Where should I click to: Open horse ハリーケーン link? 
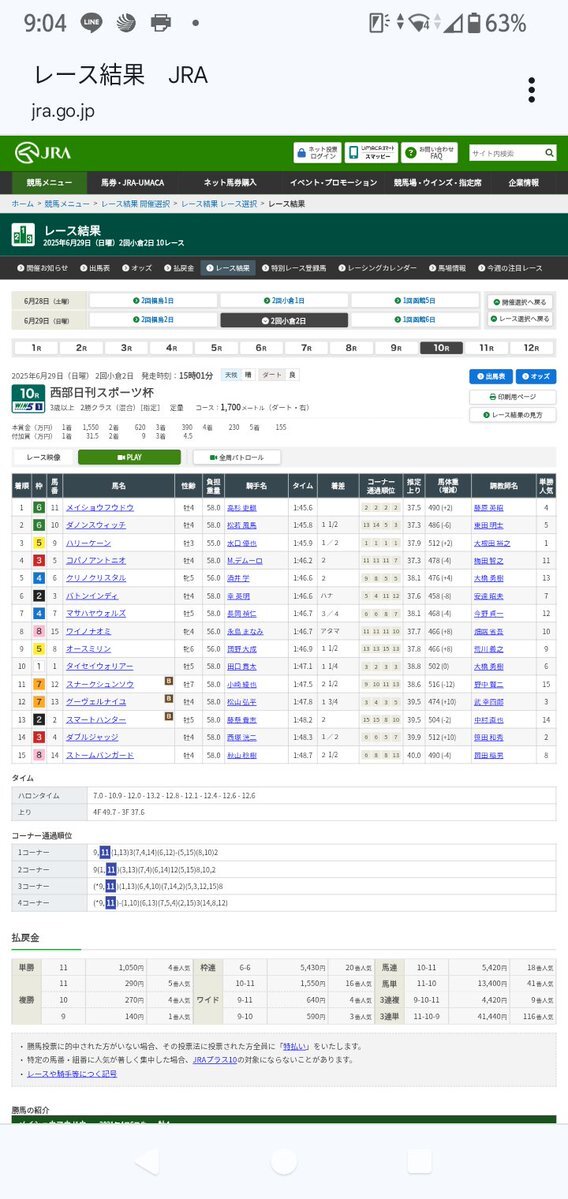[89, 543]
